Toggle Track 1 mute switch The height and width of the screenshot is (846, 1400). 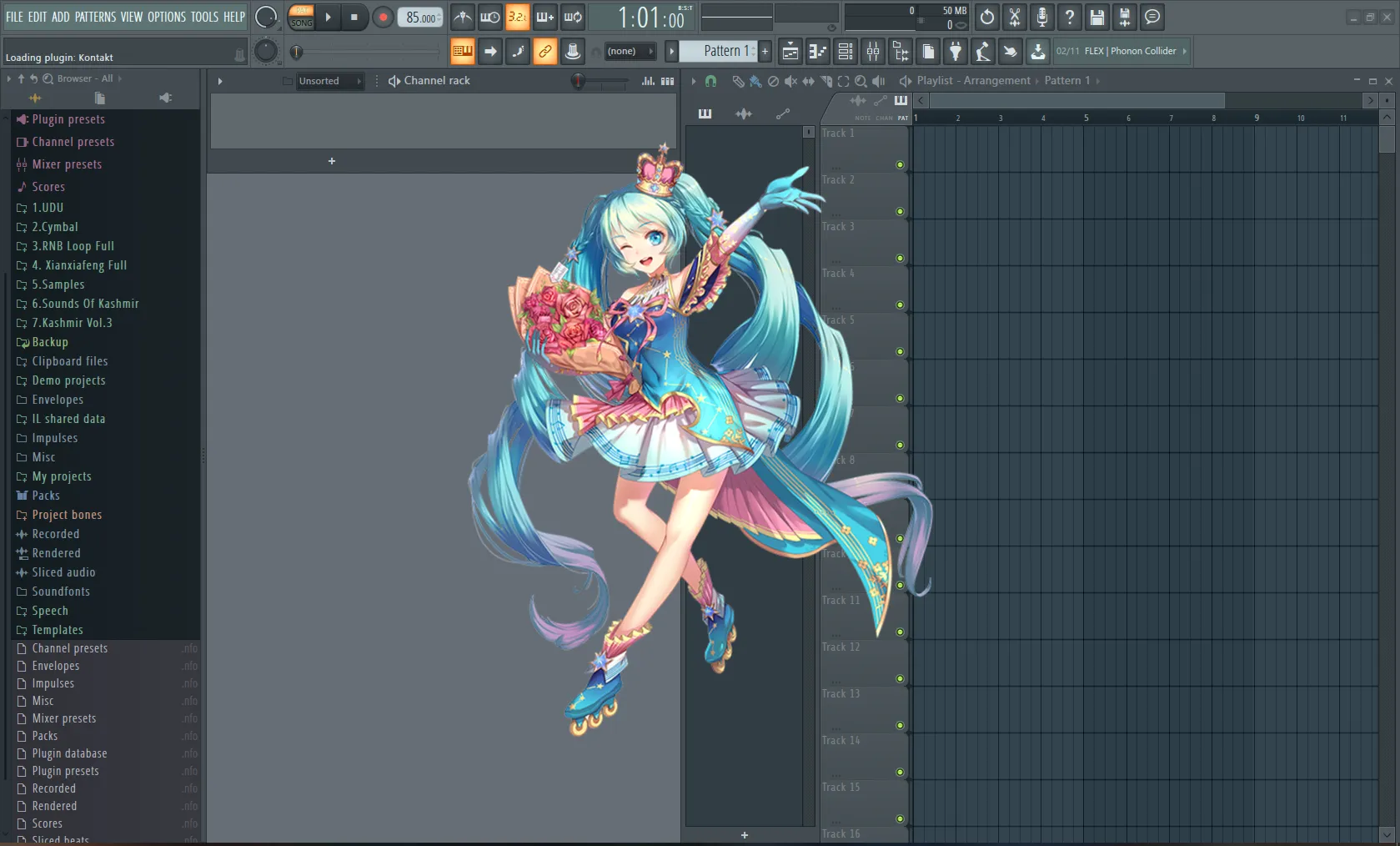(x=900, y=165)
